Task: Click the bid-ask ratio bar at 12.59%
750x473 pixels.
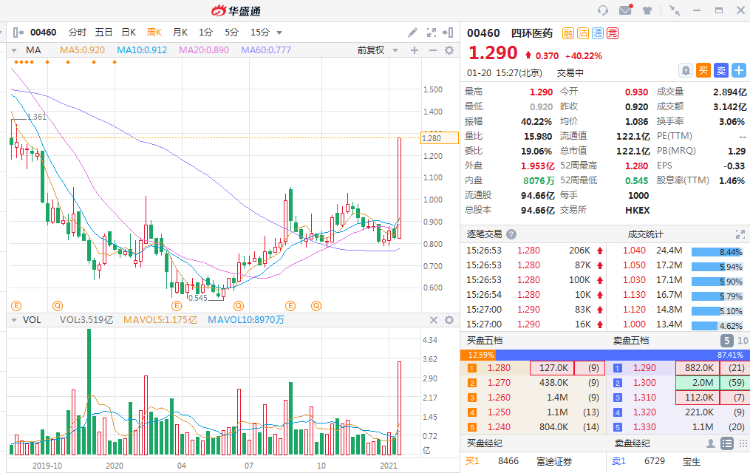Action: [x=478, y=355]
